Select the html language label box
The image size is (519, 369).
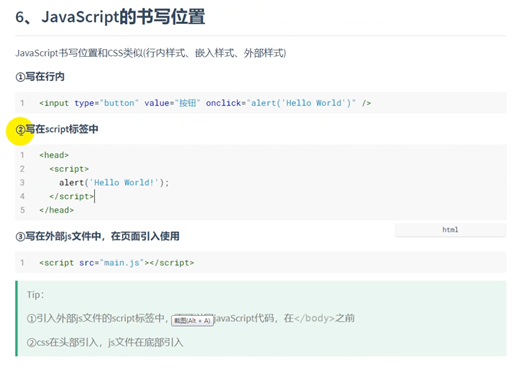[450, 230]
